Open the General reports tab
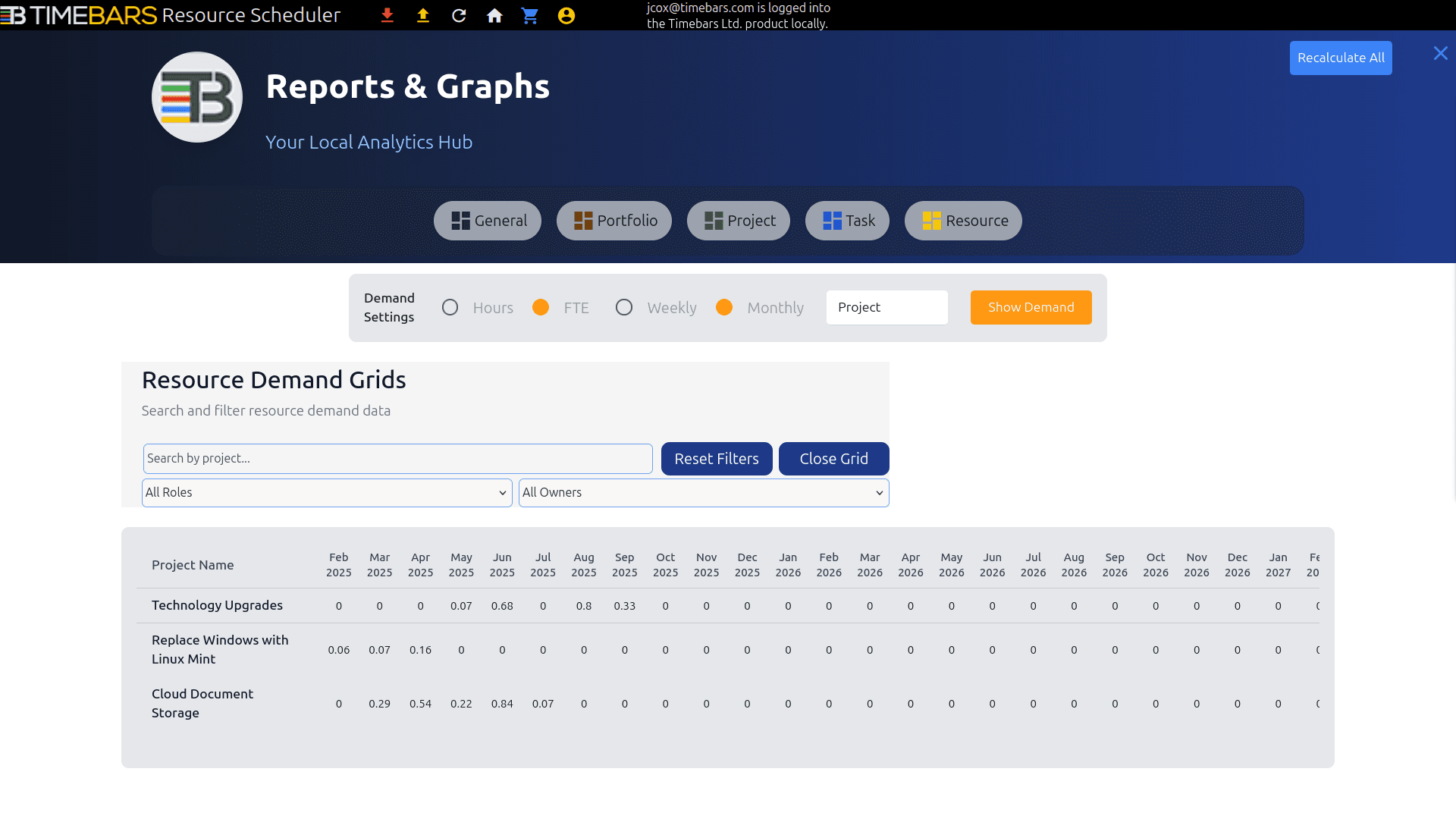 pos(488,221)
